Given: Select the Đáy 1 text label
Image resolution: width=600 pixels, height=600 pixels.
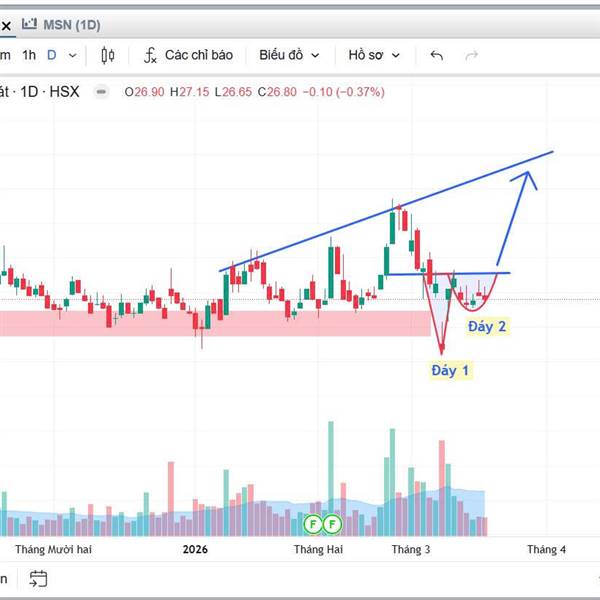Looking at the screenshot, I should click(x=450, y=370).
